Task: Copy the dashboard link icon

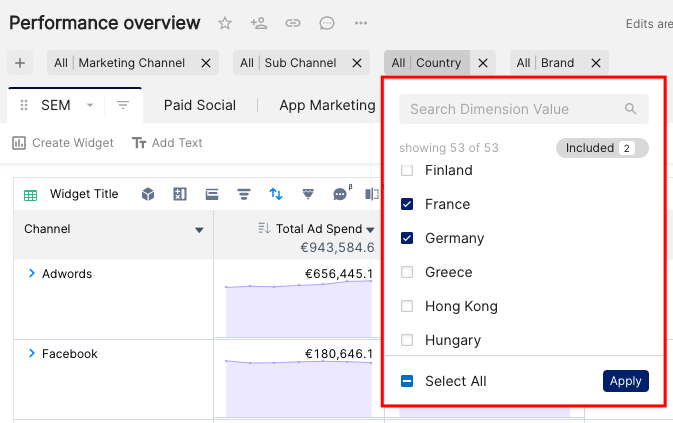Action: click(x=293, y=23)
